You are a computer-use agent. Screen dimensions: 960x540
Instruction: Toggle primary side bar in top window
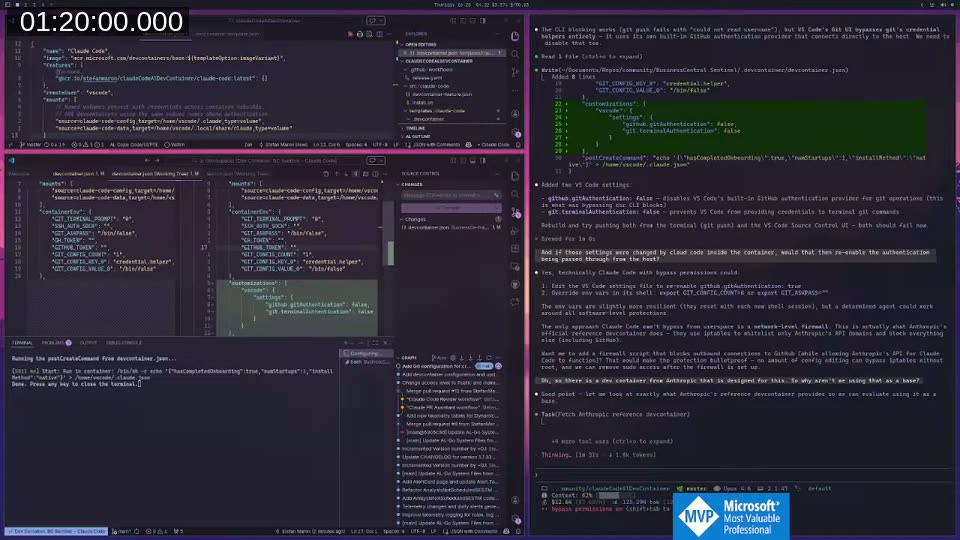click(483, 21)
